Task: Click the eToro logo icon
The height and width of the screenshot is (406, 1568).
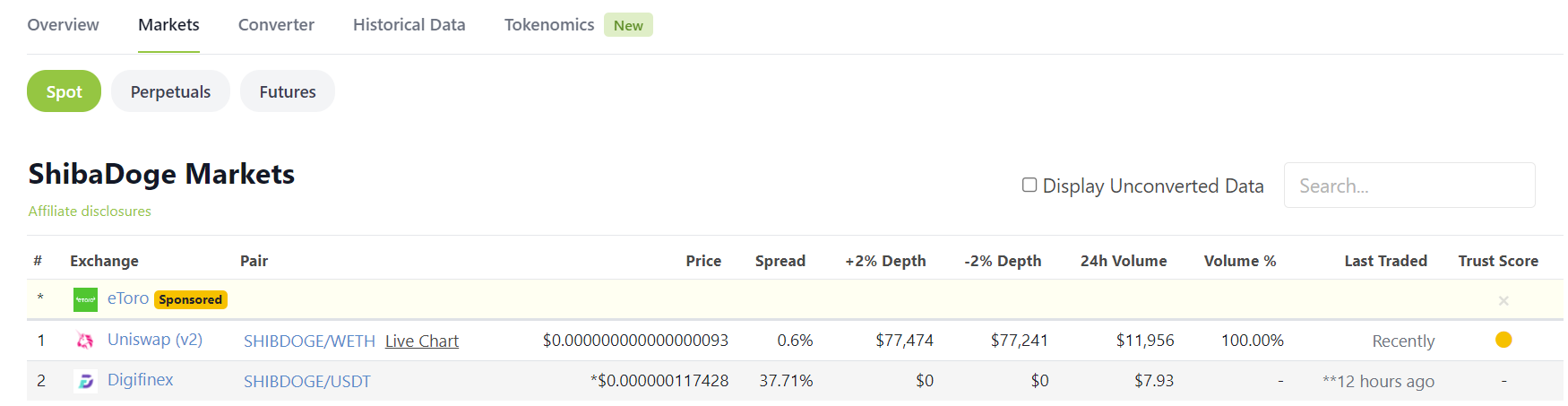Action: click(85, 299)
